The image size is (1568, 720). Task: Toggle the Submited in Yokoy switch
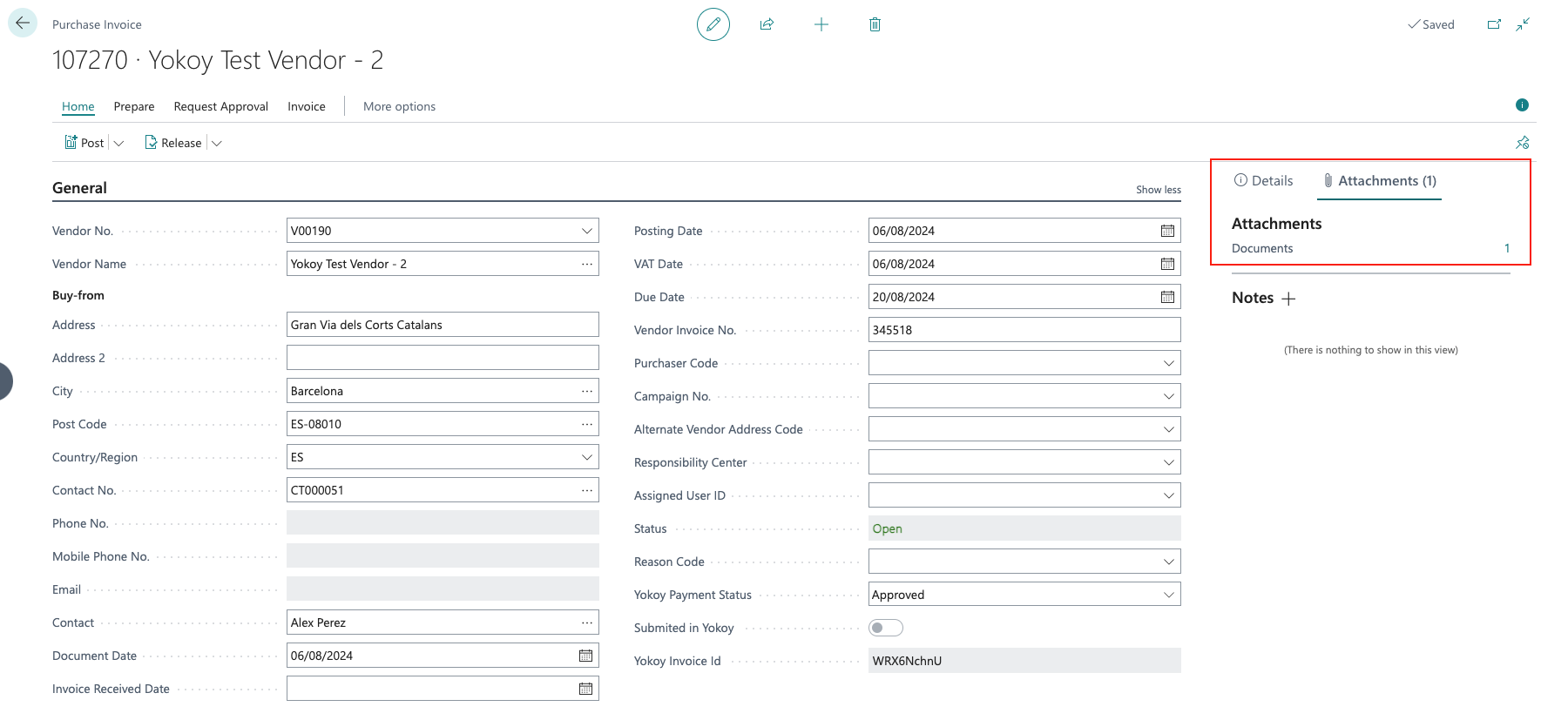point(886,628)
